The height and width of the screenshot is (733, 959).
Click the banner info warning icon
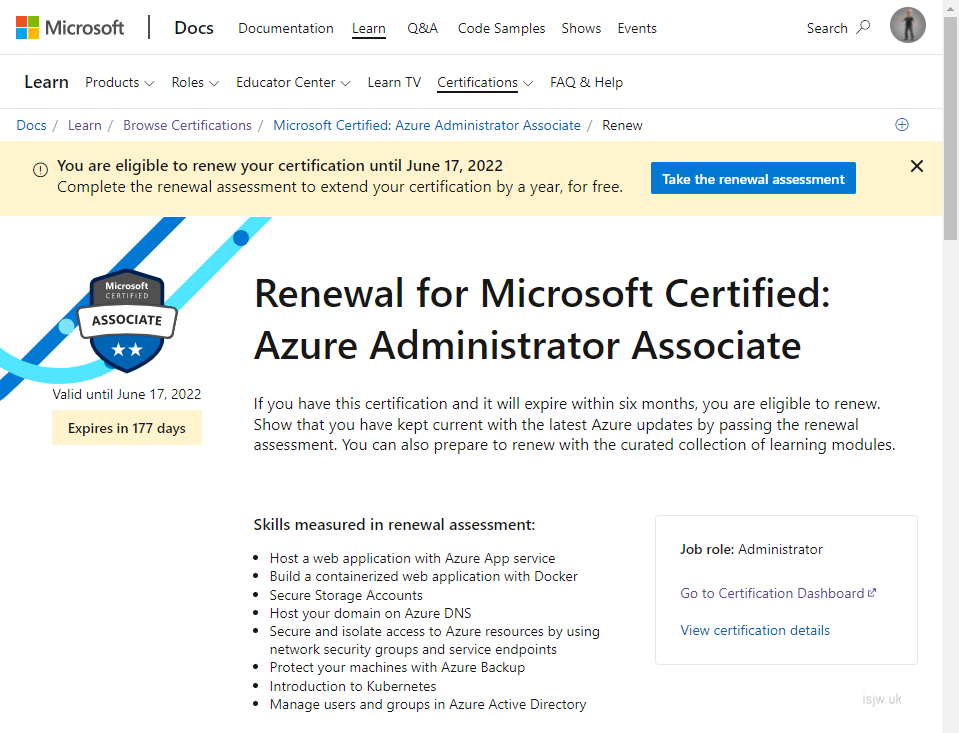click(40, 169)
